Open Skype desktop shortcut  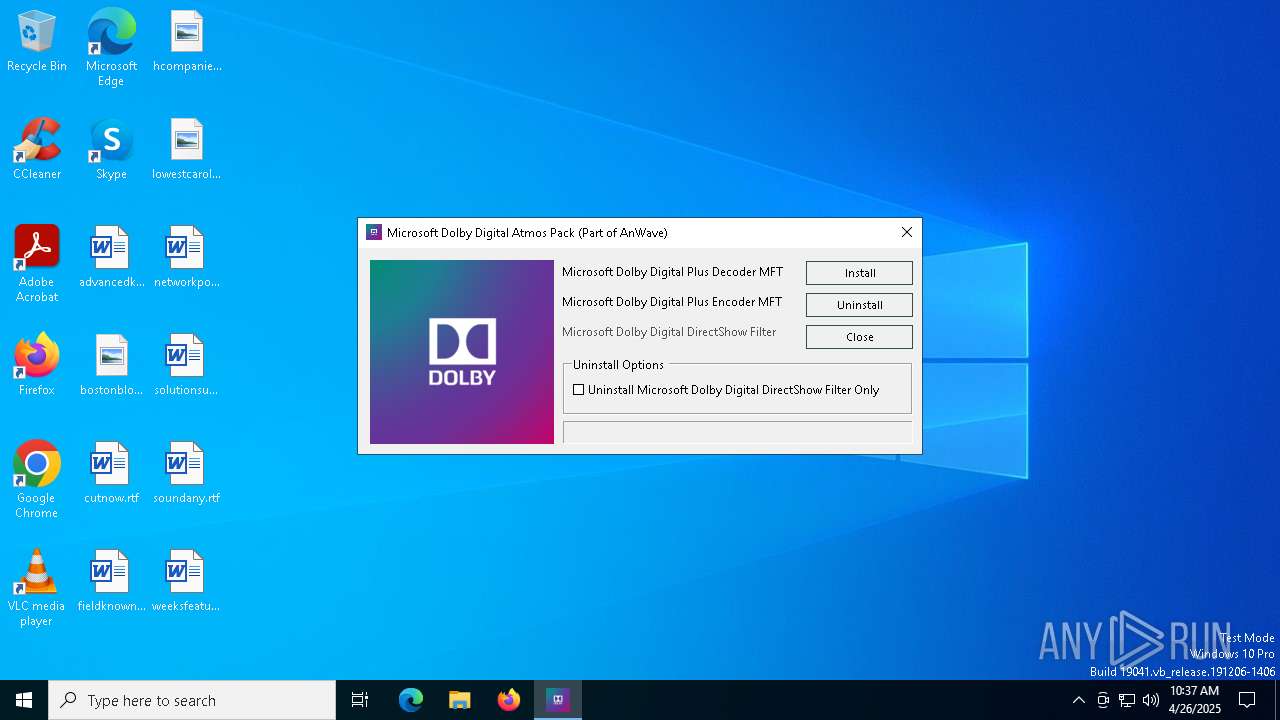[x=111, y=149]
